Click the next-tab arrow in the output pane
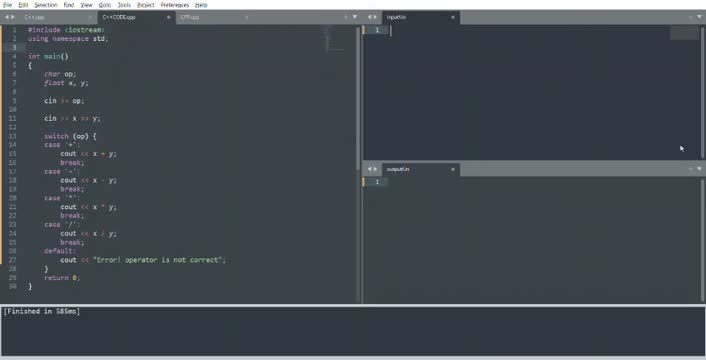This screenshot has height=360, width=706. tap(376, 169)
